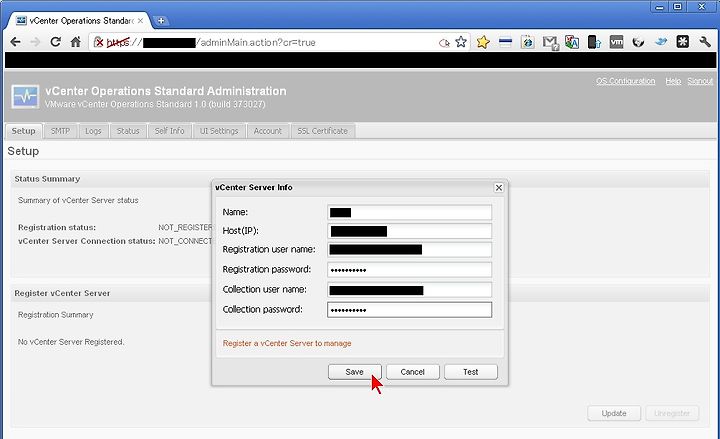Click the insecure HTTPS warning icon in address bar
The height and width of the screenshot is (439, 720).
(x=98, y=42)
